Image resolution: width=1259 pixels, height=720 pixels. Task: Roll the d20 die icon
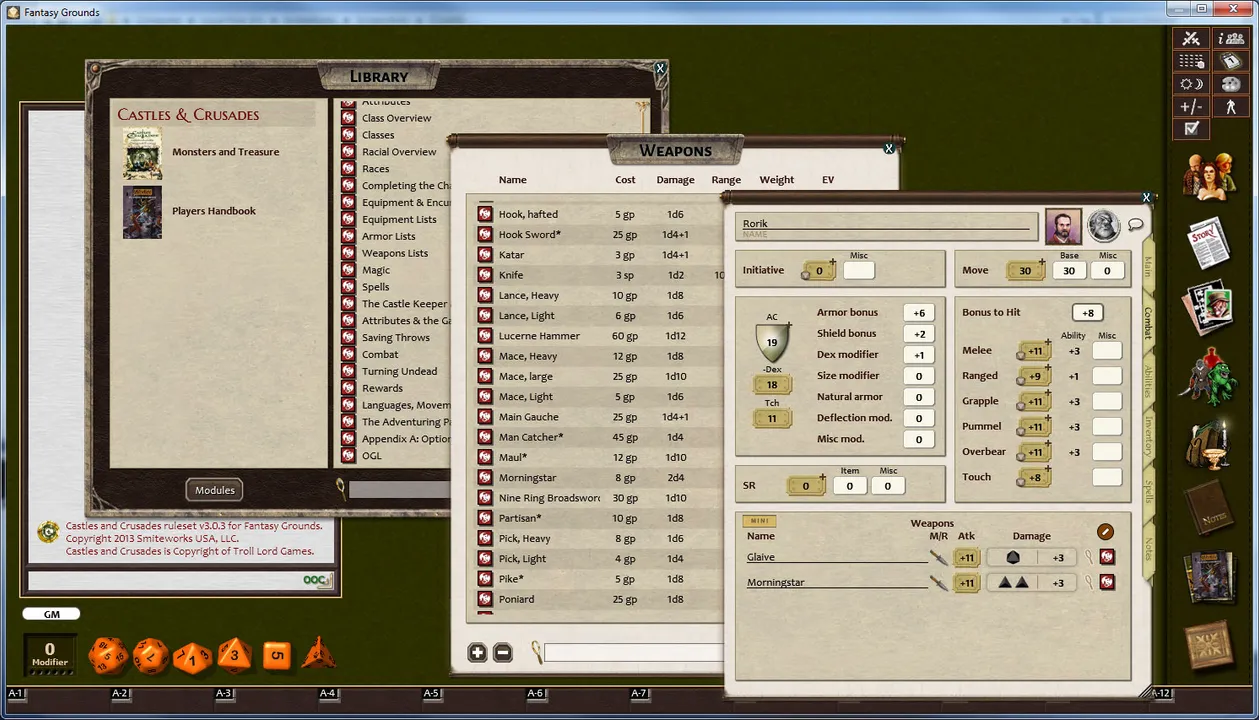(108, 656)
